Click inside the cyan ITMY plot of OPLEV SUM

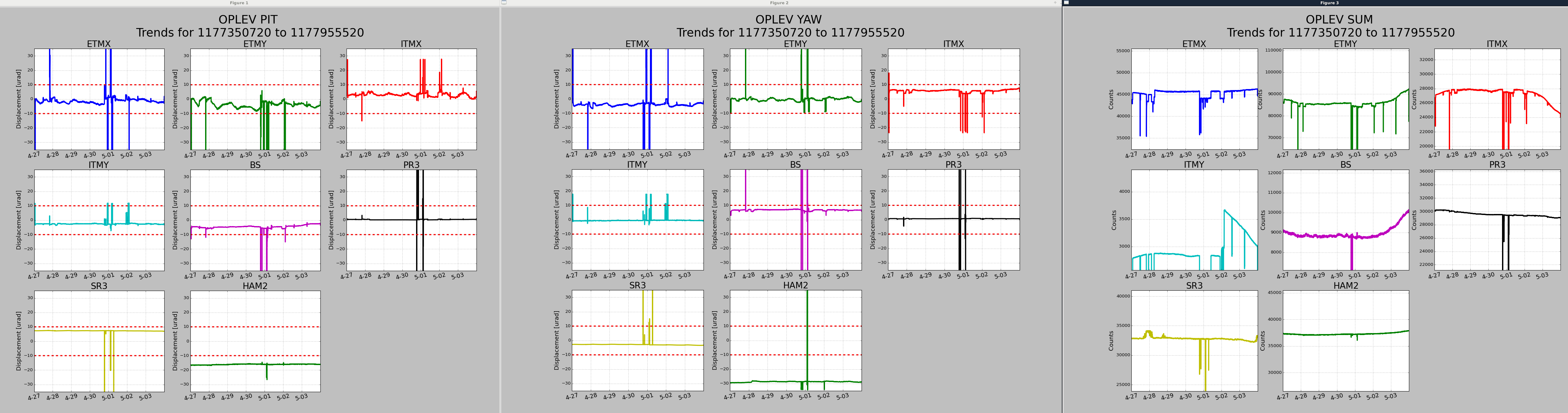[1194, 220]
